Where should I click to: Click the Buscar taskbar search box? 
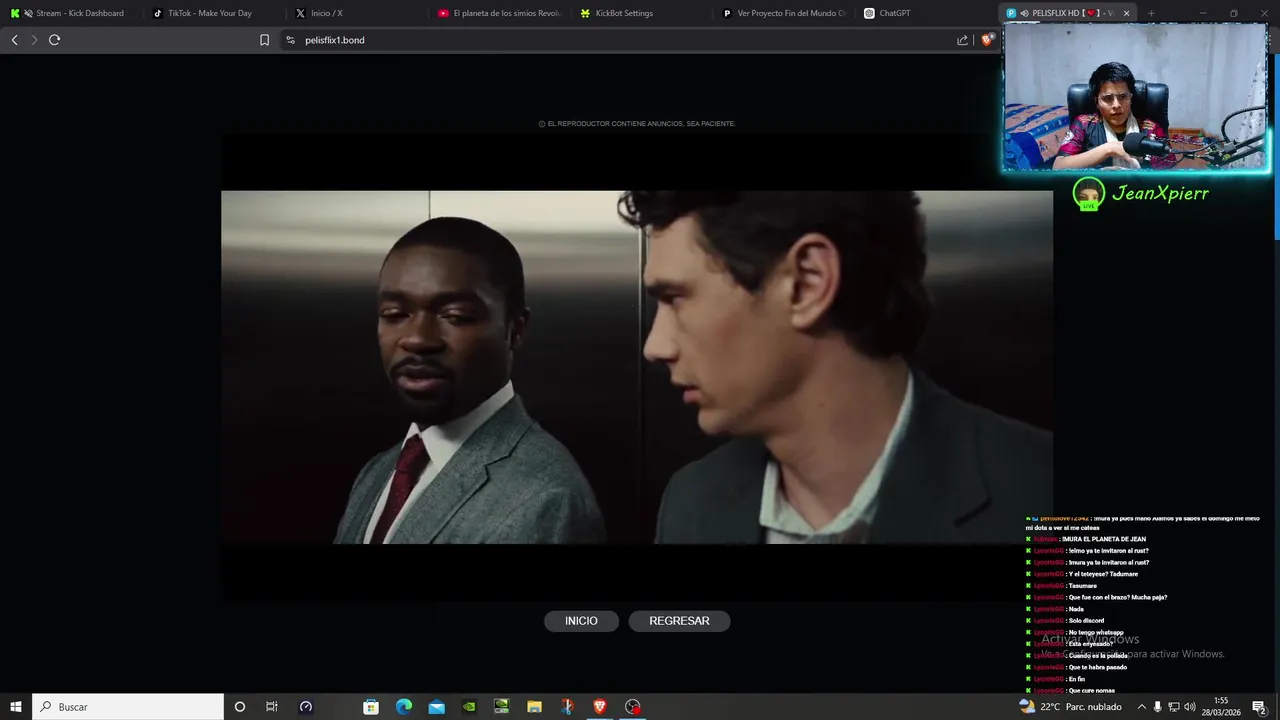128,707
